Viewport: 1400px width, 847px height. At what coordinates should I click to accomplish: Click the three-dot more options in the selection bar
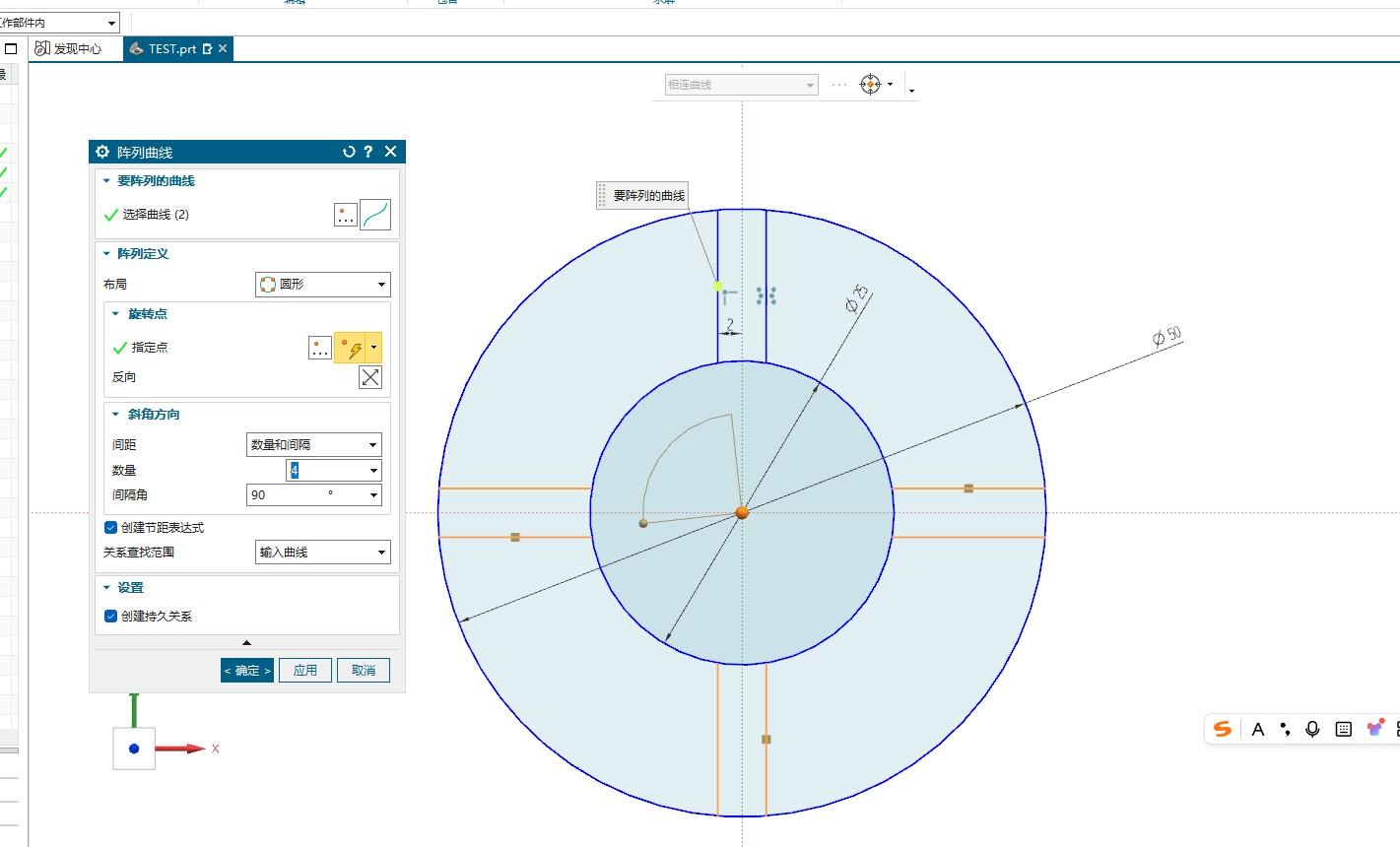839,85
